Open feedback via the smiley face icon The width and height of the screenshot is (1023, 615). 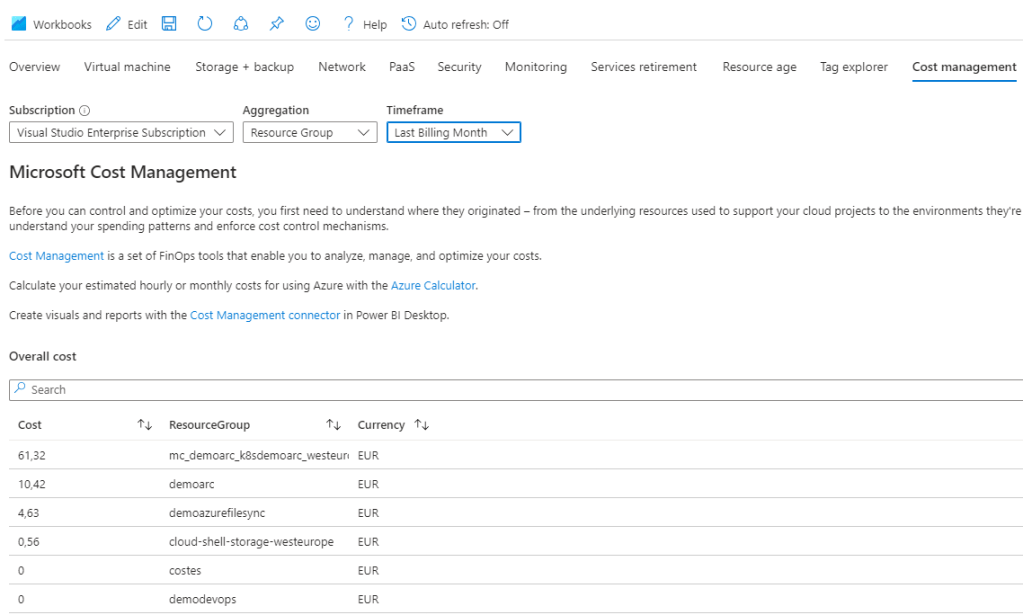(x=312, y=24)
